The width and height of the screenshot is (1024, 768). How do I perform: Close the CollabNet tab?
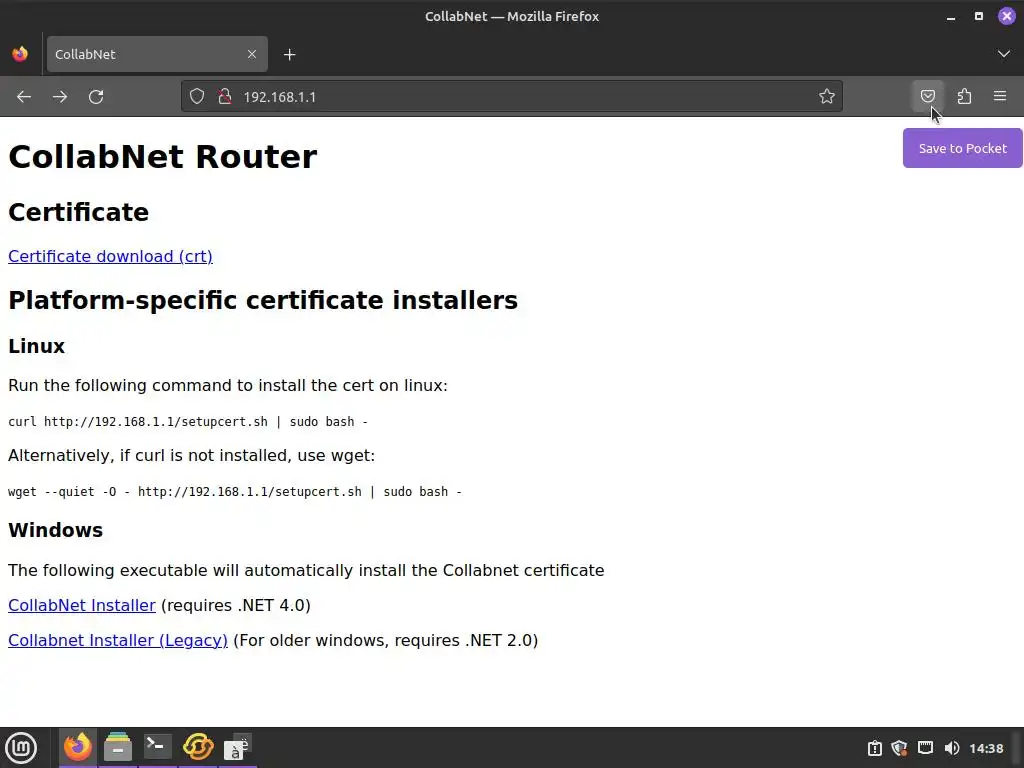coord(252,54)
